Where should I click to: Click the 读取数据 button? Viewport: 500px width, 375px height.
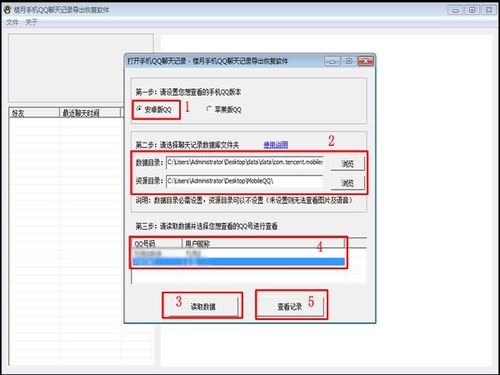pyautogui.click(x=203, y=306)
